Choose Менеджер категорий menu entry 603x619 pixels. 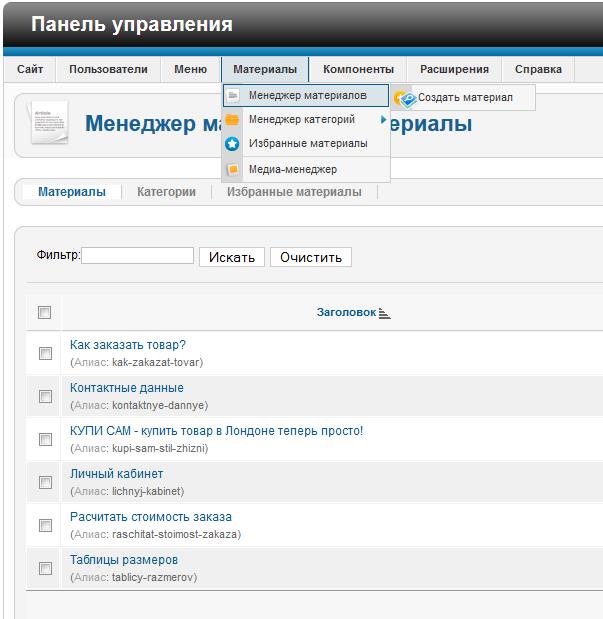tap(306, 119)
